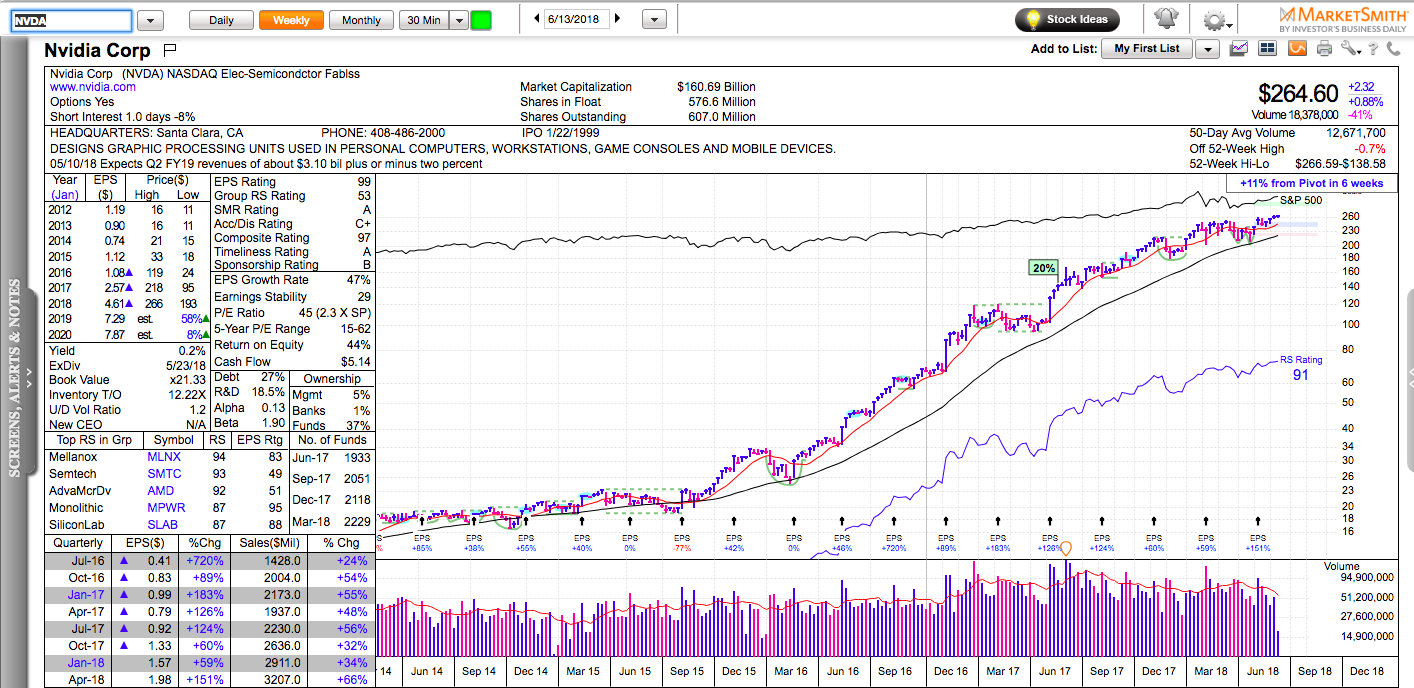Image resolution: width=1414 pixels, height=688 pixels.
Task: Click the flag icon beside Nvidia Corp
Action: [x=169, y=49]
